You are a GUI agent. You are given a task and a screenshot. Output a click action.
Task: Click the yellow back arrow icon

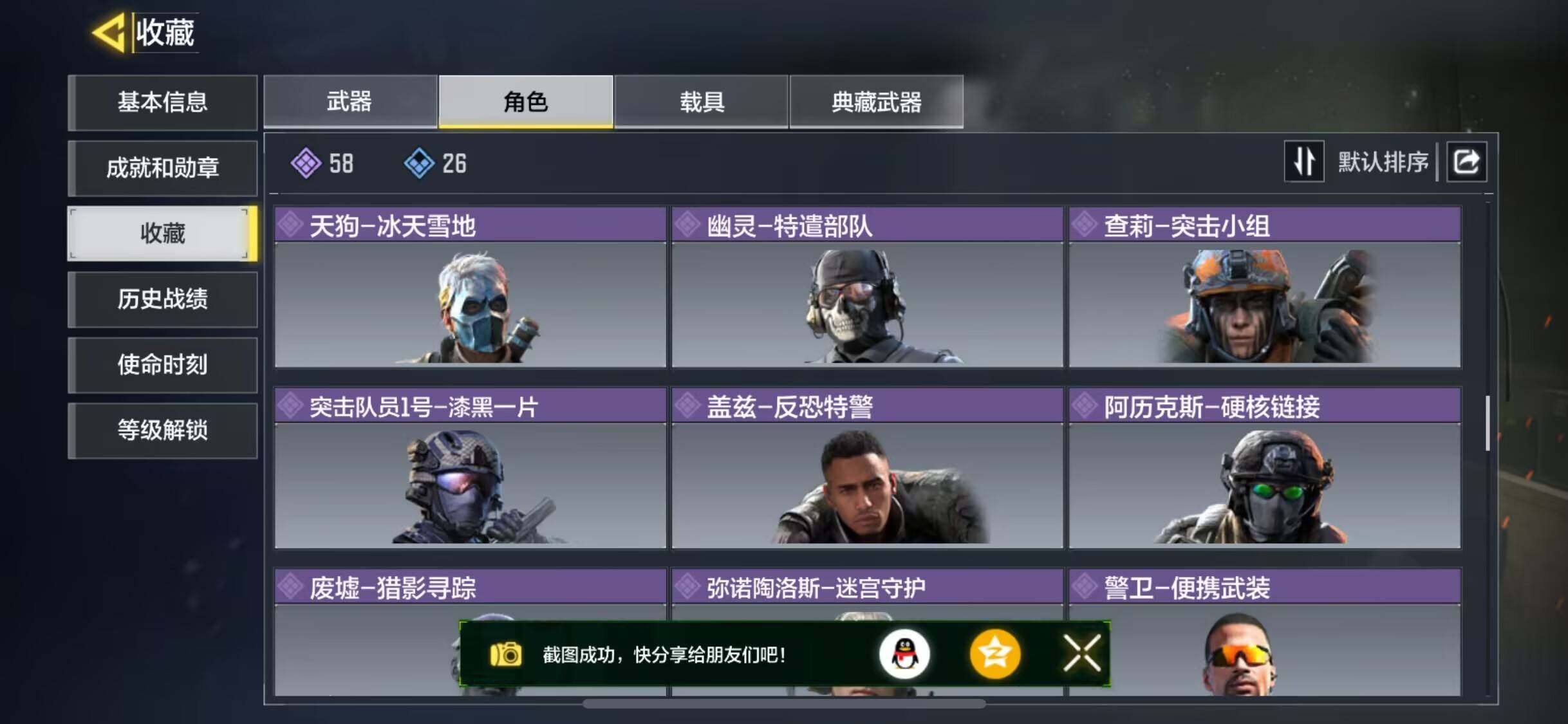pyautogui.click(x=109, y=33)
